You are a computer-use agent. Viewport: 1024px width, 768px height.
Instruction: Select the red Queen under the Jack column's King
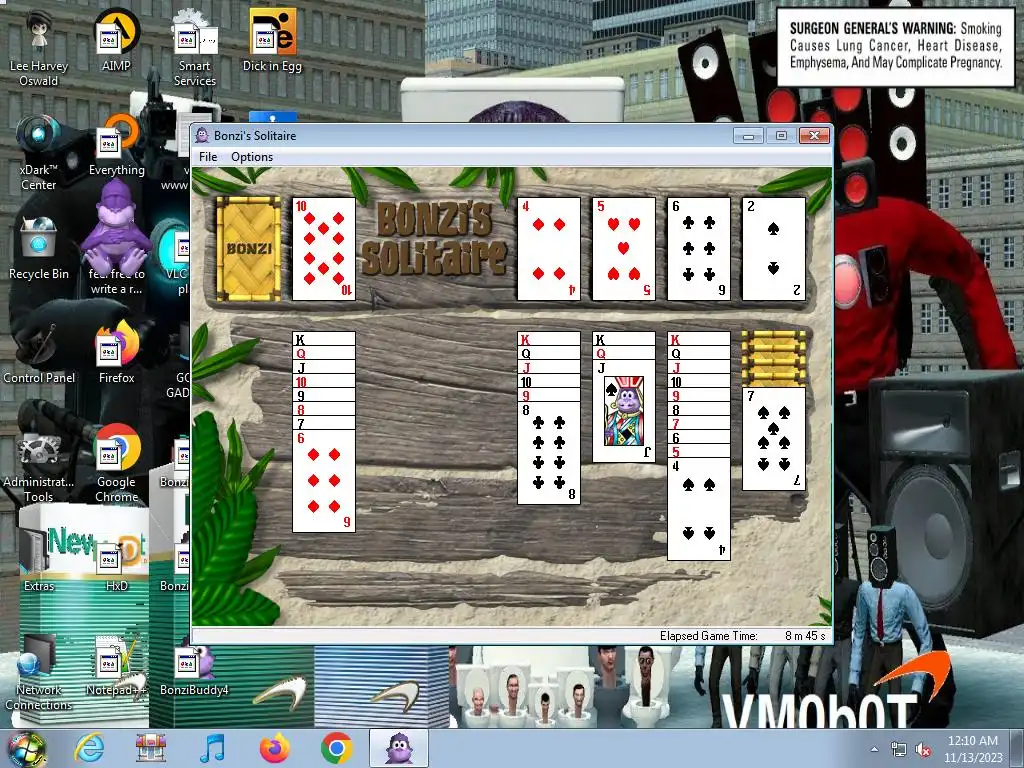[624, 353]
